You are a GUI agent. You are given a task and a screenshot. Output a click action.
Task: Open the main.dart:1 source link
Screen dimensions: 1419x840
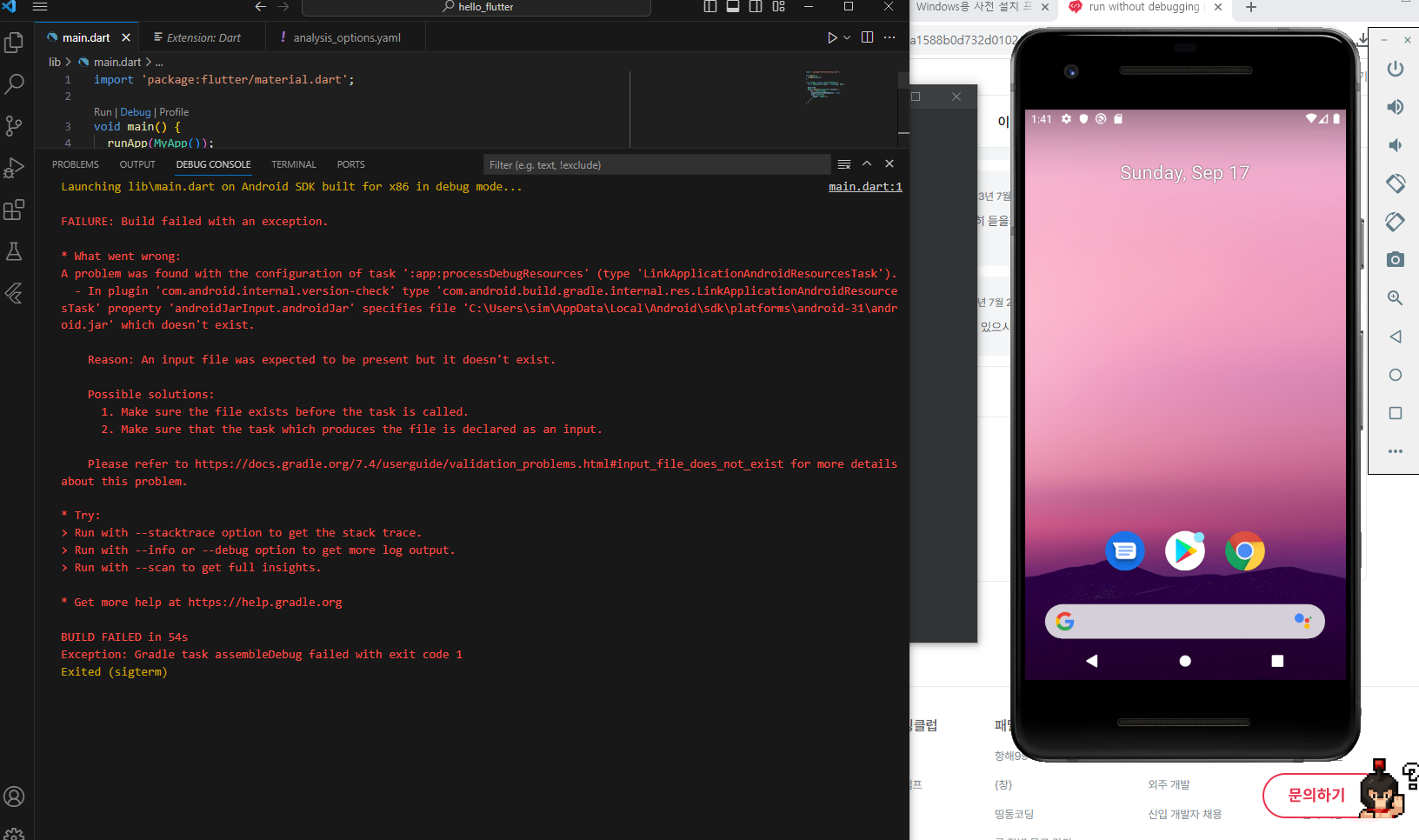865,187
